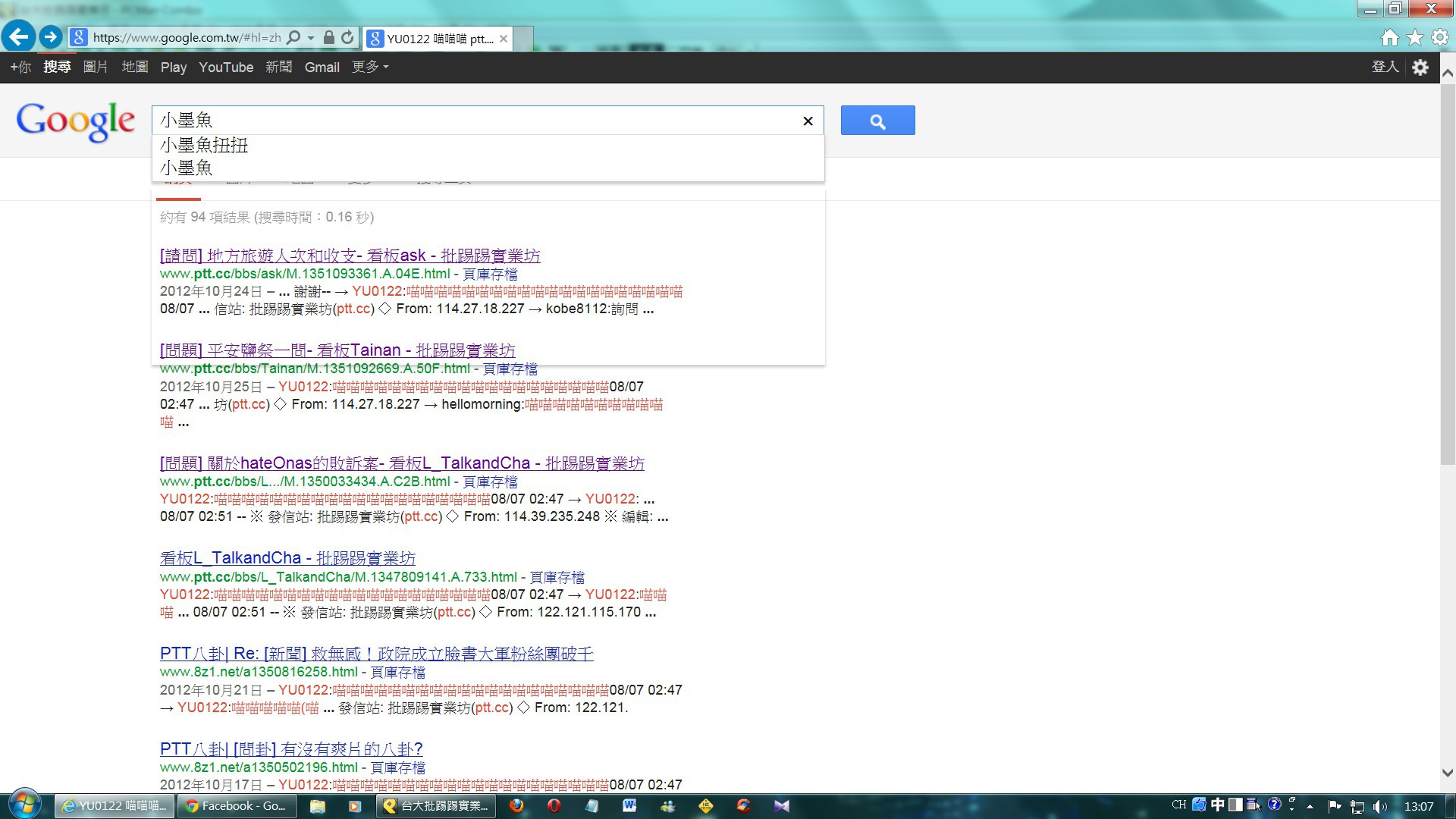Open YouTube in the Google top bar
The height and width of the screenshot is (819, 1456).
[x=226, y=67]
